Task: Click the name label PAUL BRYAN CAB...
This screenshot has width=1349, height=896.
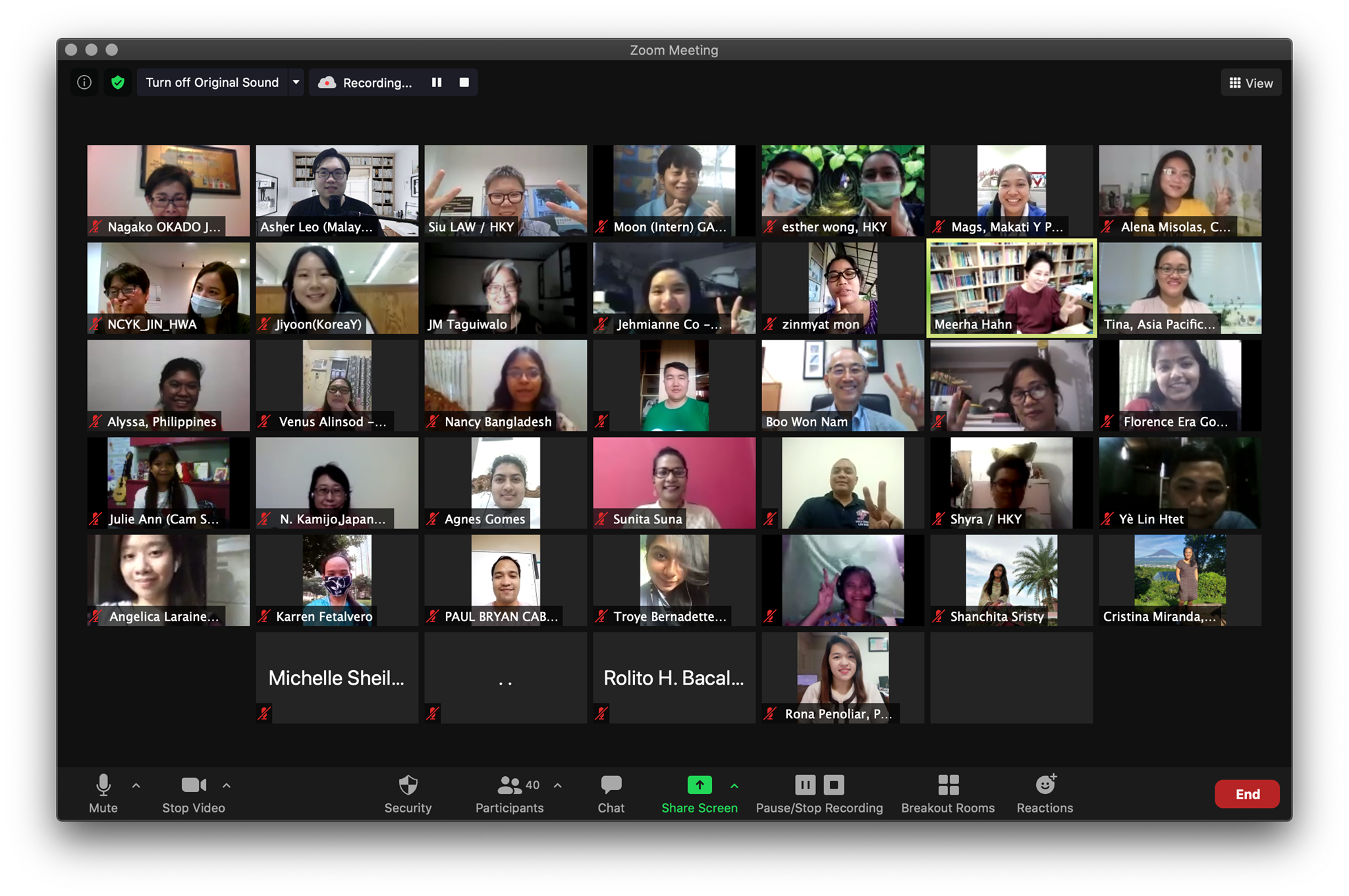Action: (x=501, y=616)
